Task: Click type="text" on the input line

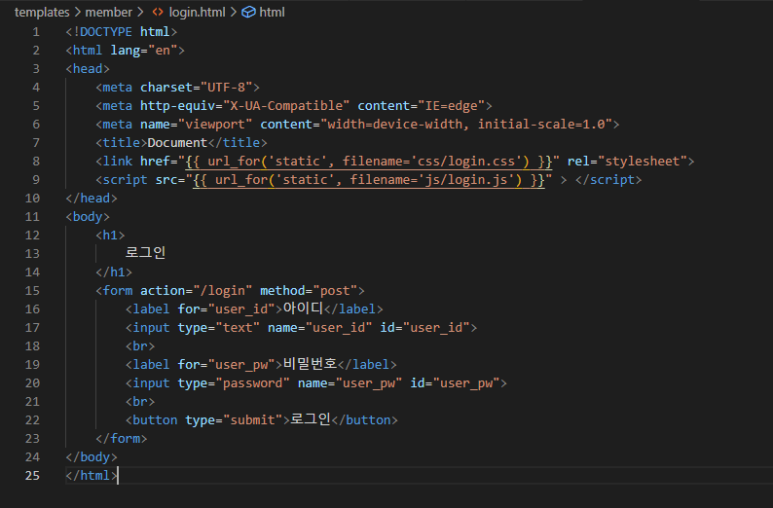Action: [x=219, y=328]
